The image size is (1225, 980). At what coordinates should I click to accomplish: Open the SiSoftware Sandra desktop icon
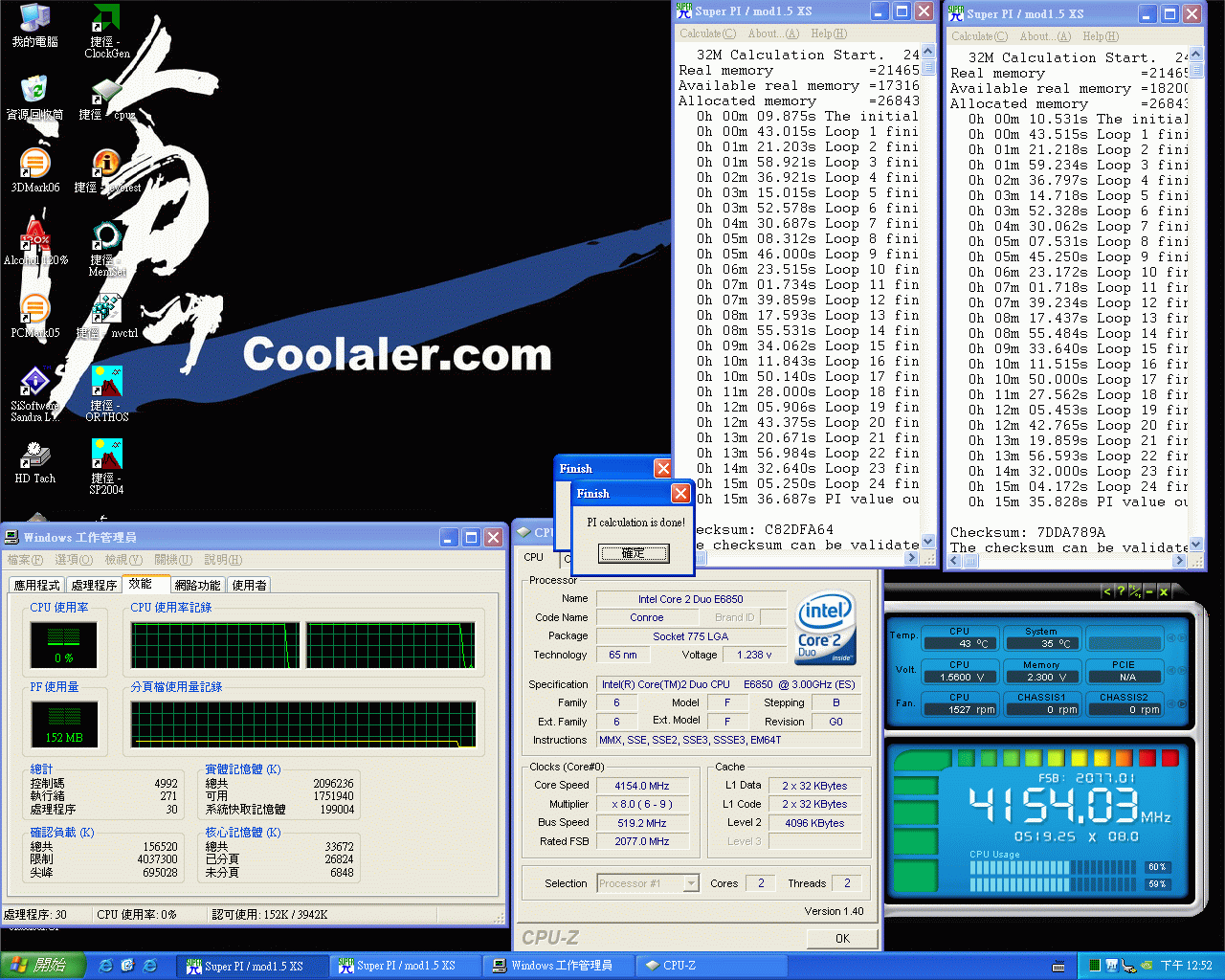[34, 394]
